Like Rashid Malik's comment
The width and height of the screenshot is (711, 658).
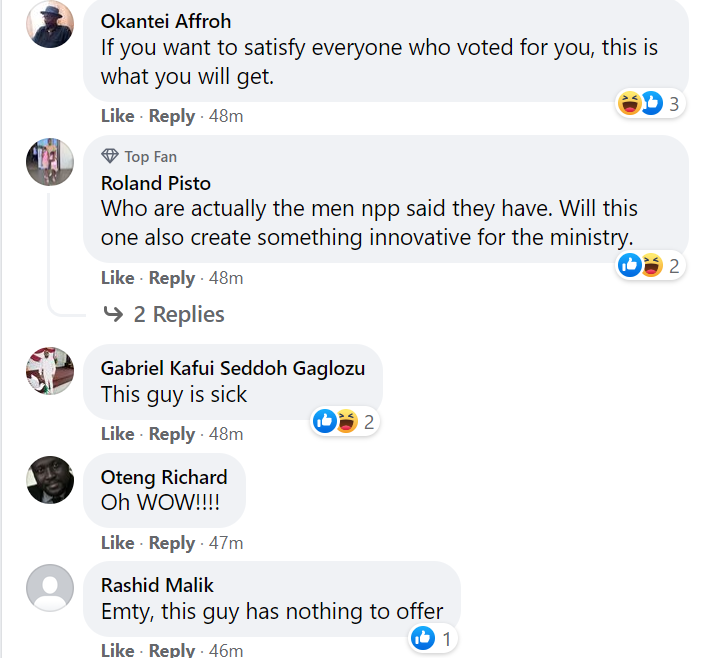117,650
